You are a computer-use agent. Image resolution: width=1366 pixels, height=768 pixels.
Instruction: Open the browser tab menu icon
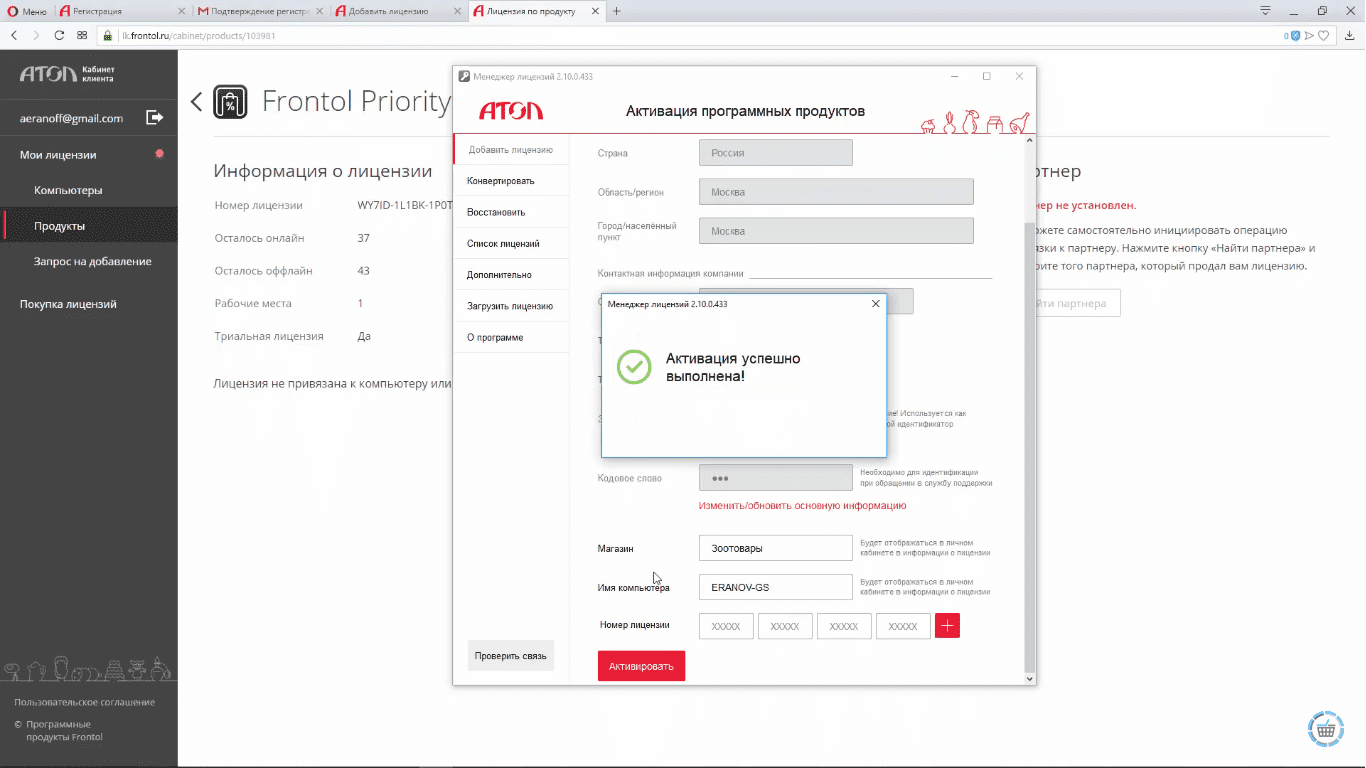click(1266, 11)
